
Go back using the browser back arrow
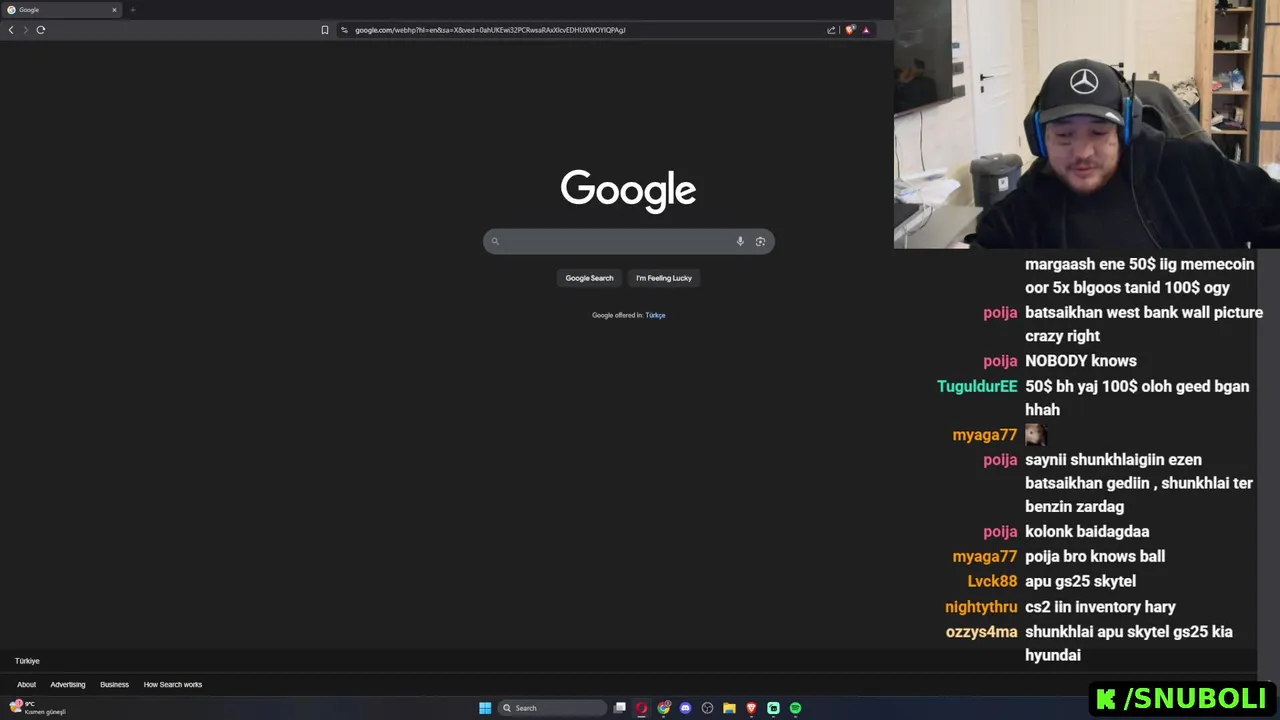(x=11, y=30)
